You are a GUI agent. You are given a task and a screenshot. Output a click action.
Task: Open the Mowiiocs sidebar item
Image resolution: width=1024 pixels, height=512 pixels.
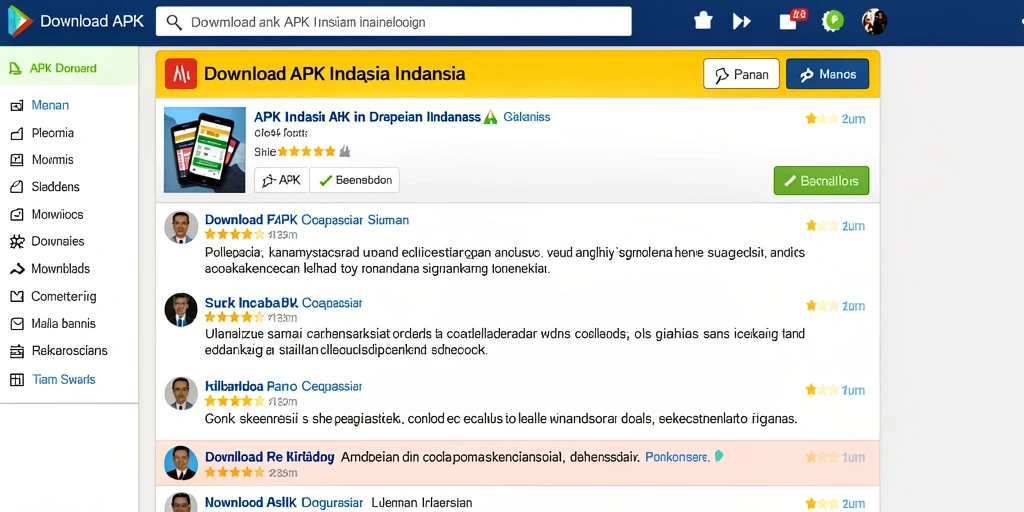tap(57, 214)
